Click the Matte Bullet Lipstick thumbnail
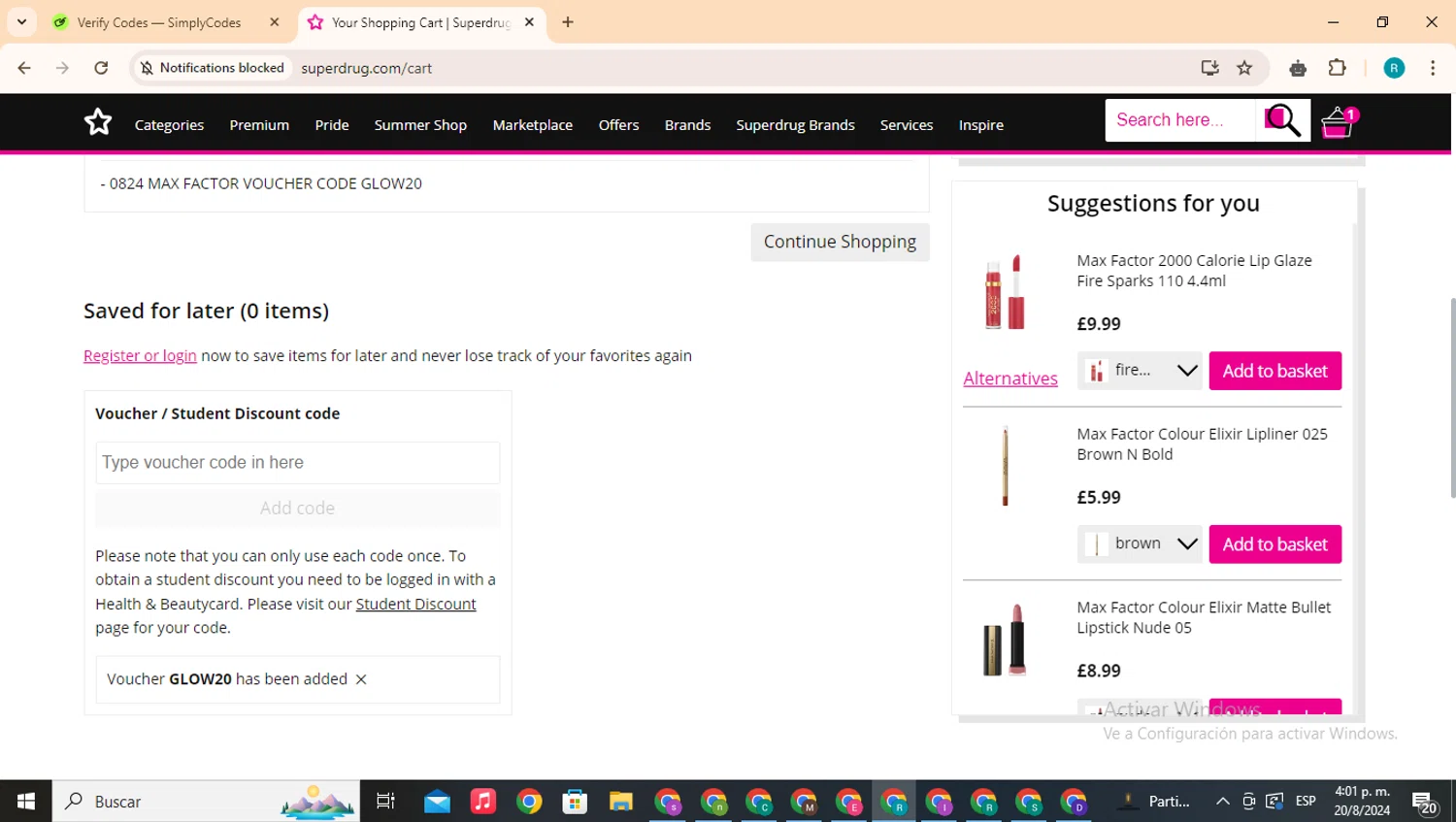Image resolution: width=1456 pixels, height=822 pixels. (1005, 640)
